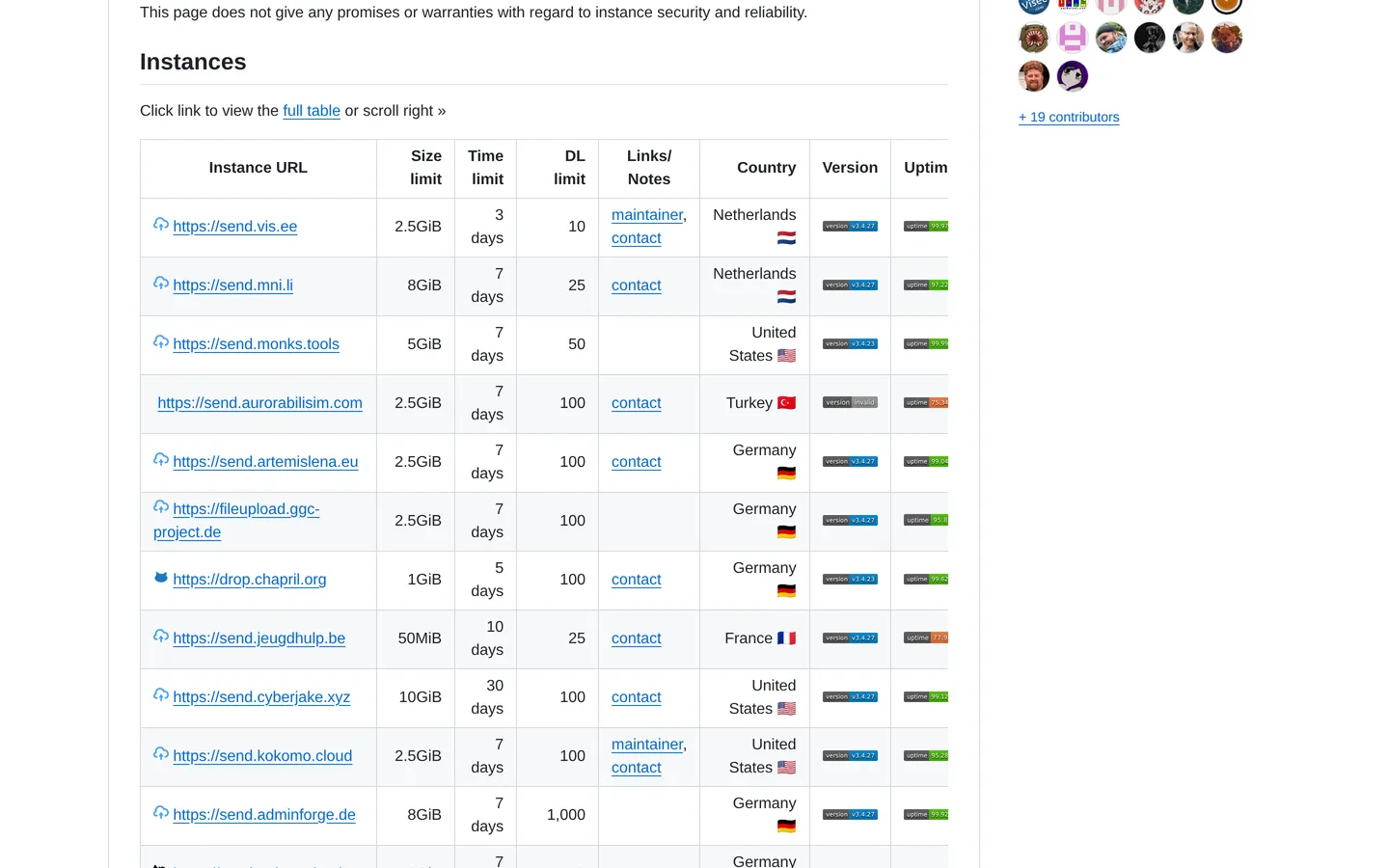Click contact link for drop.chapril.org
This screenshot has height=868, width=1389.
(x=637, y=580)
